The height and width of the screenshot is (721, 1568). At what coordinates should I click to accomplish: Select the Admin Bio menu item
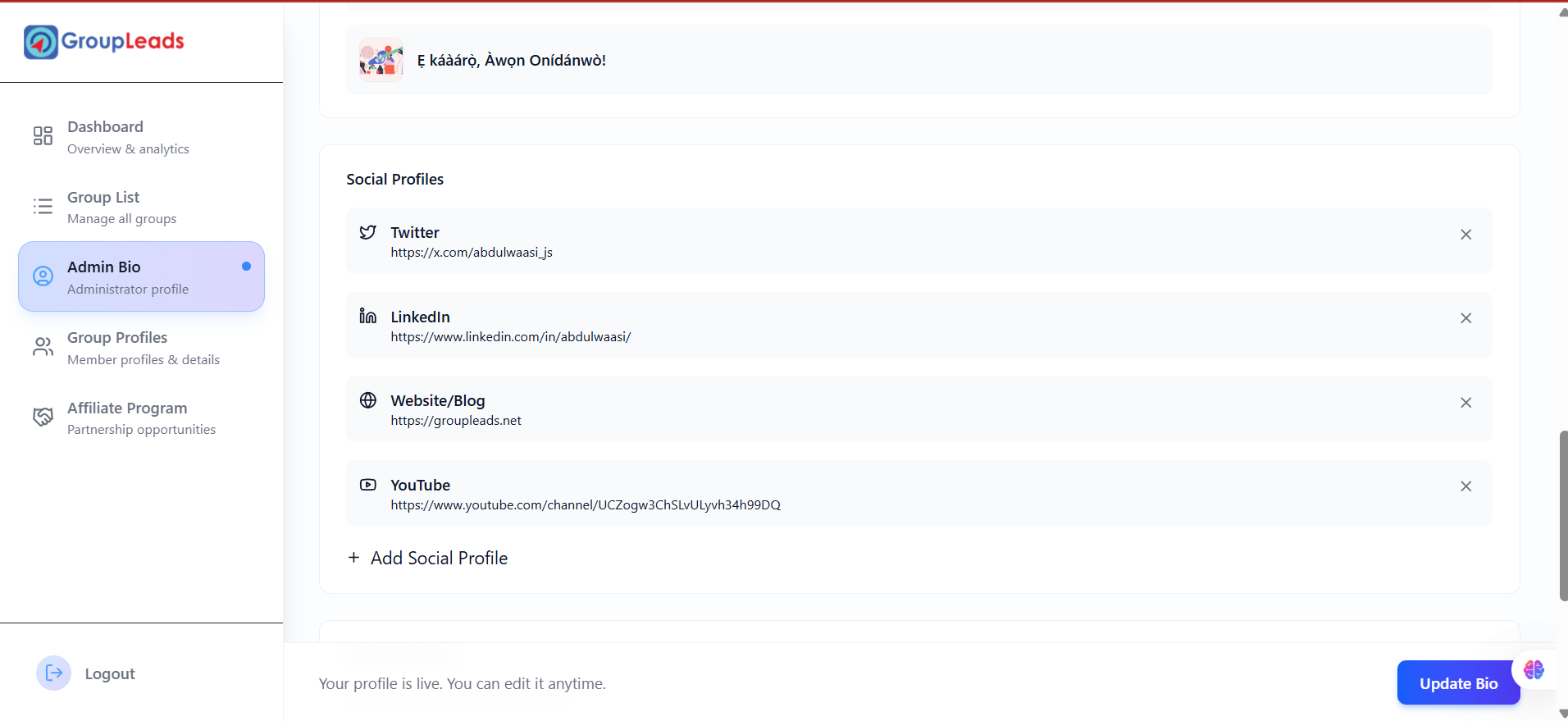coord(141,276)
